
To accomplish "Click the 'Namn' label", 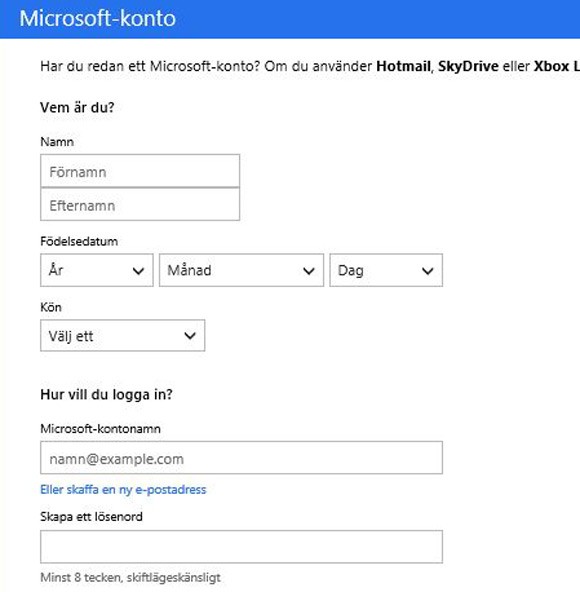I will (57, 142).
